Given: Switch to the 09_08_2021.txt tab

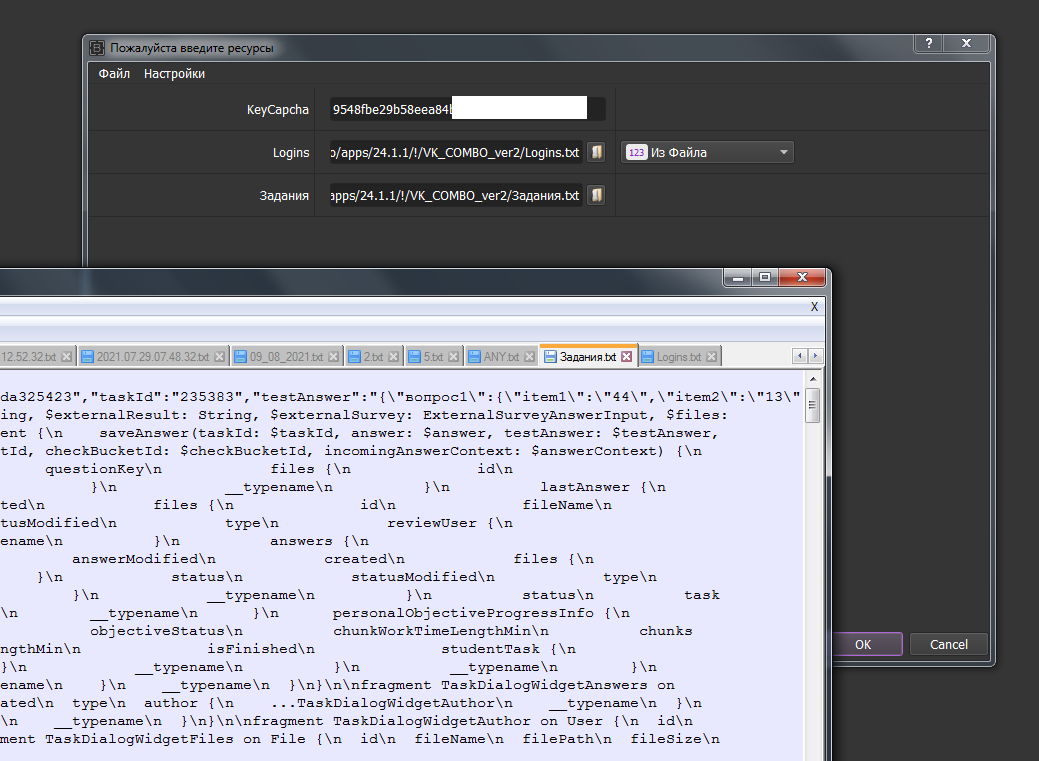Looking at the screenshot, I should 286,357.
